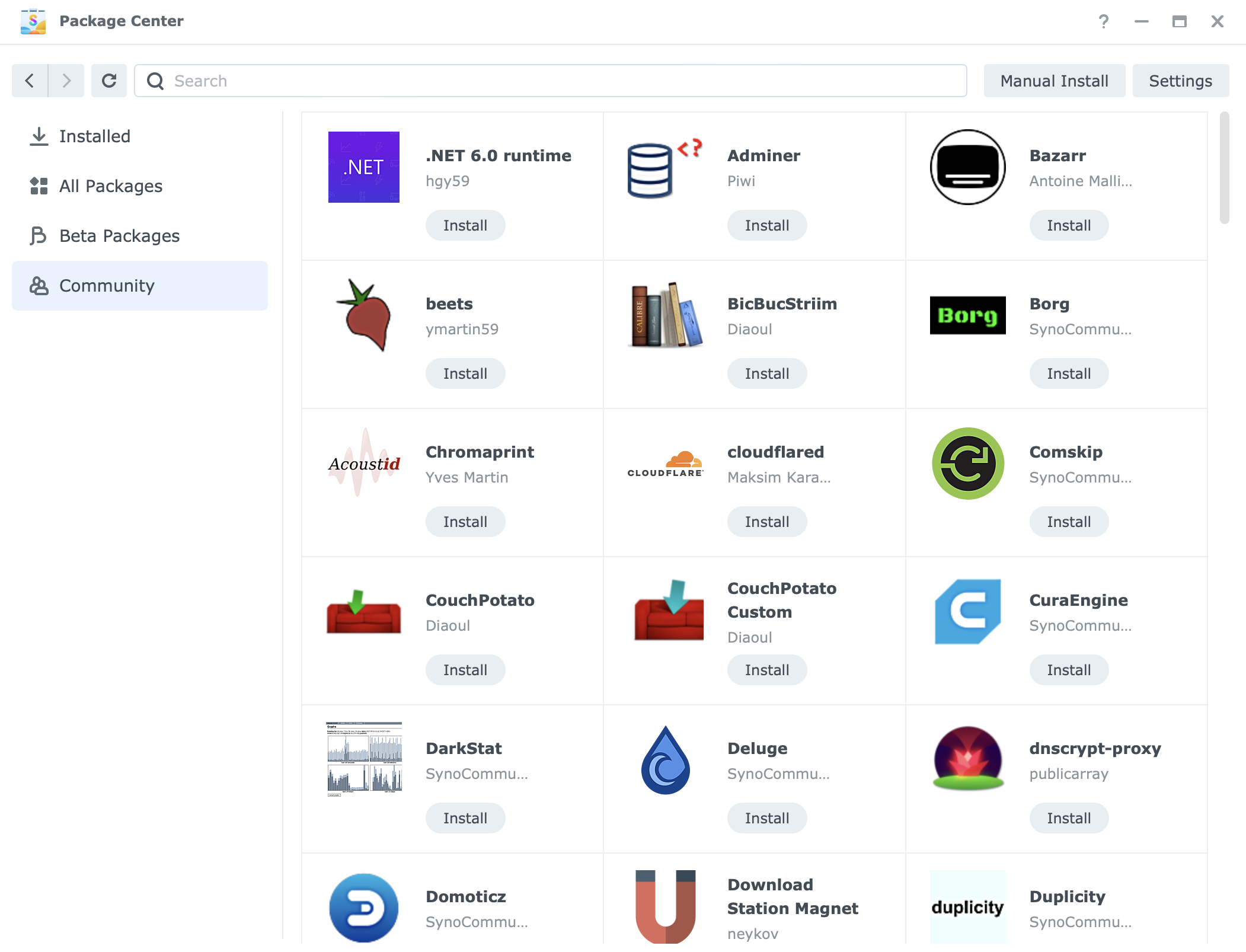Click author name neykov
The height and width of the screenshot is (952, 1246).
753,934
